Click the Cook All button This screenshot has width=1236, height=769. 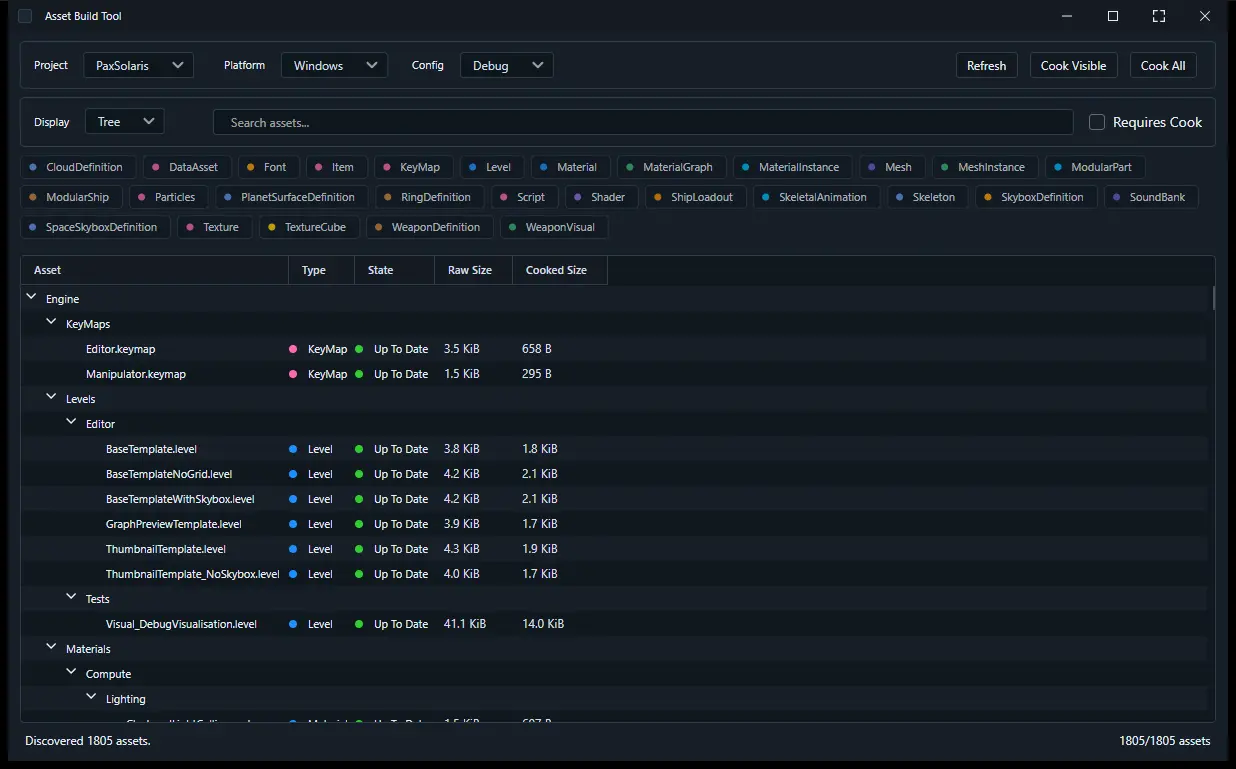pyautogui.click(x=1163, y=65)
